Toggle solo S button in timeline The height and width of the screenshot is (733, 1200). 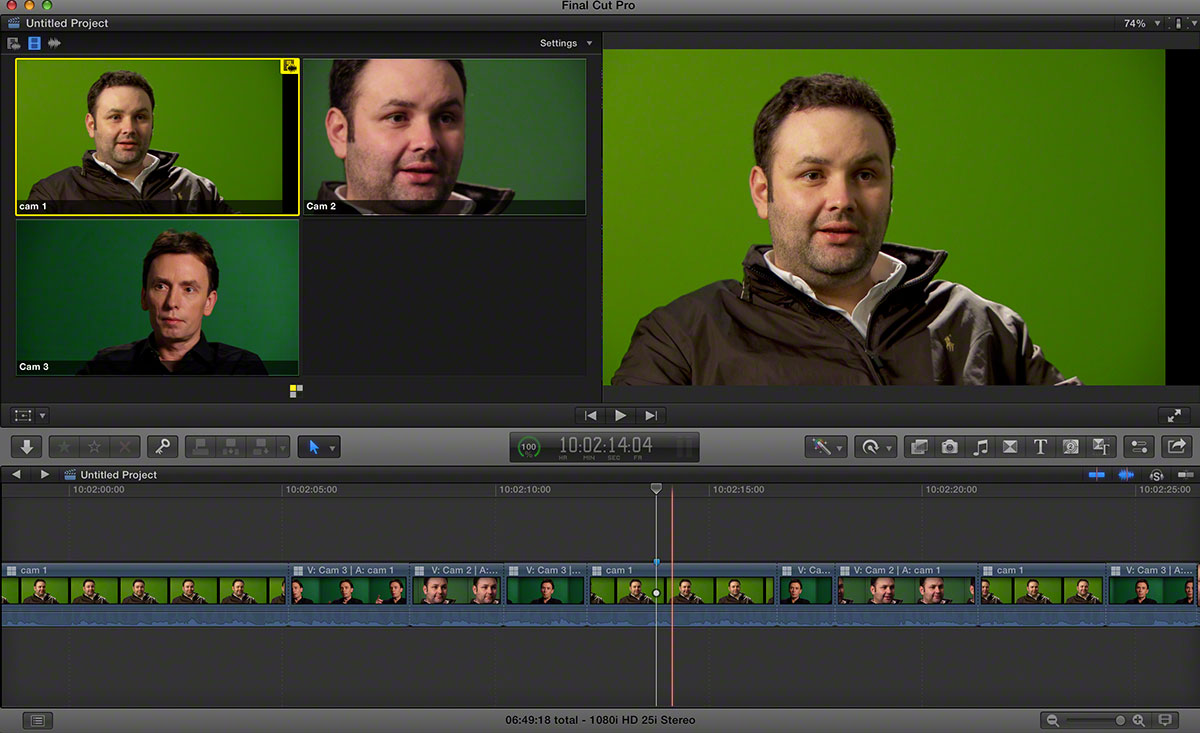(x=1157, y=474)
